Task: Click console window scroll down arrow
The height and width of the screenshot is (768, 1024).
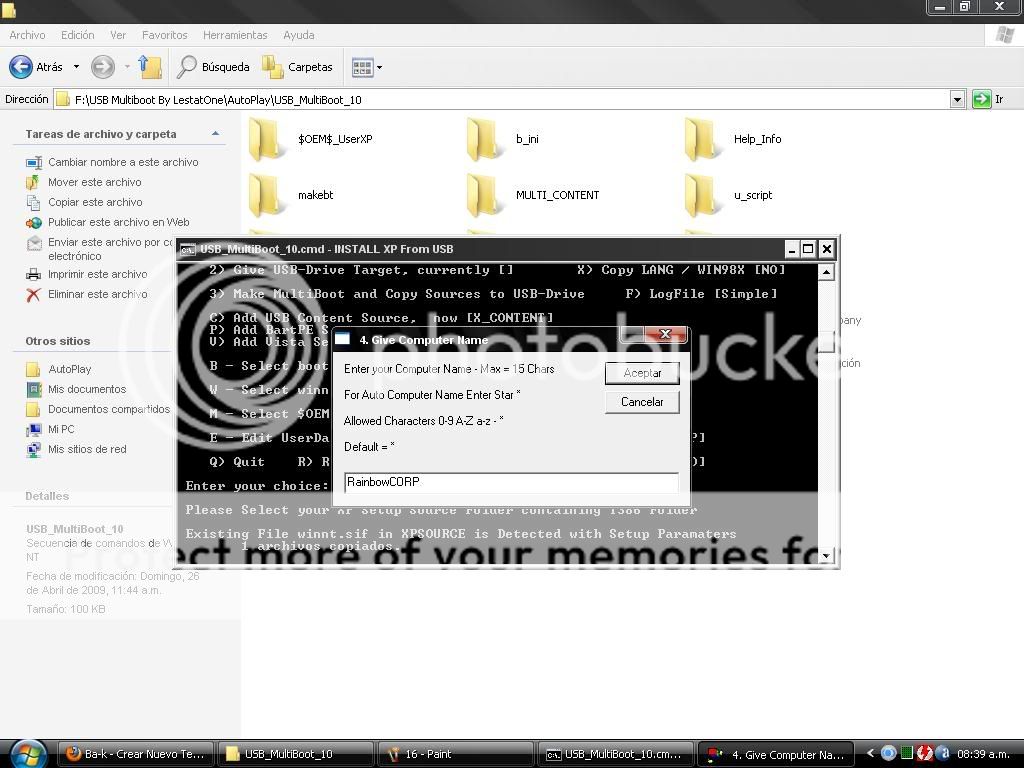Action: tap(826, 556)
